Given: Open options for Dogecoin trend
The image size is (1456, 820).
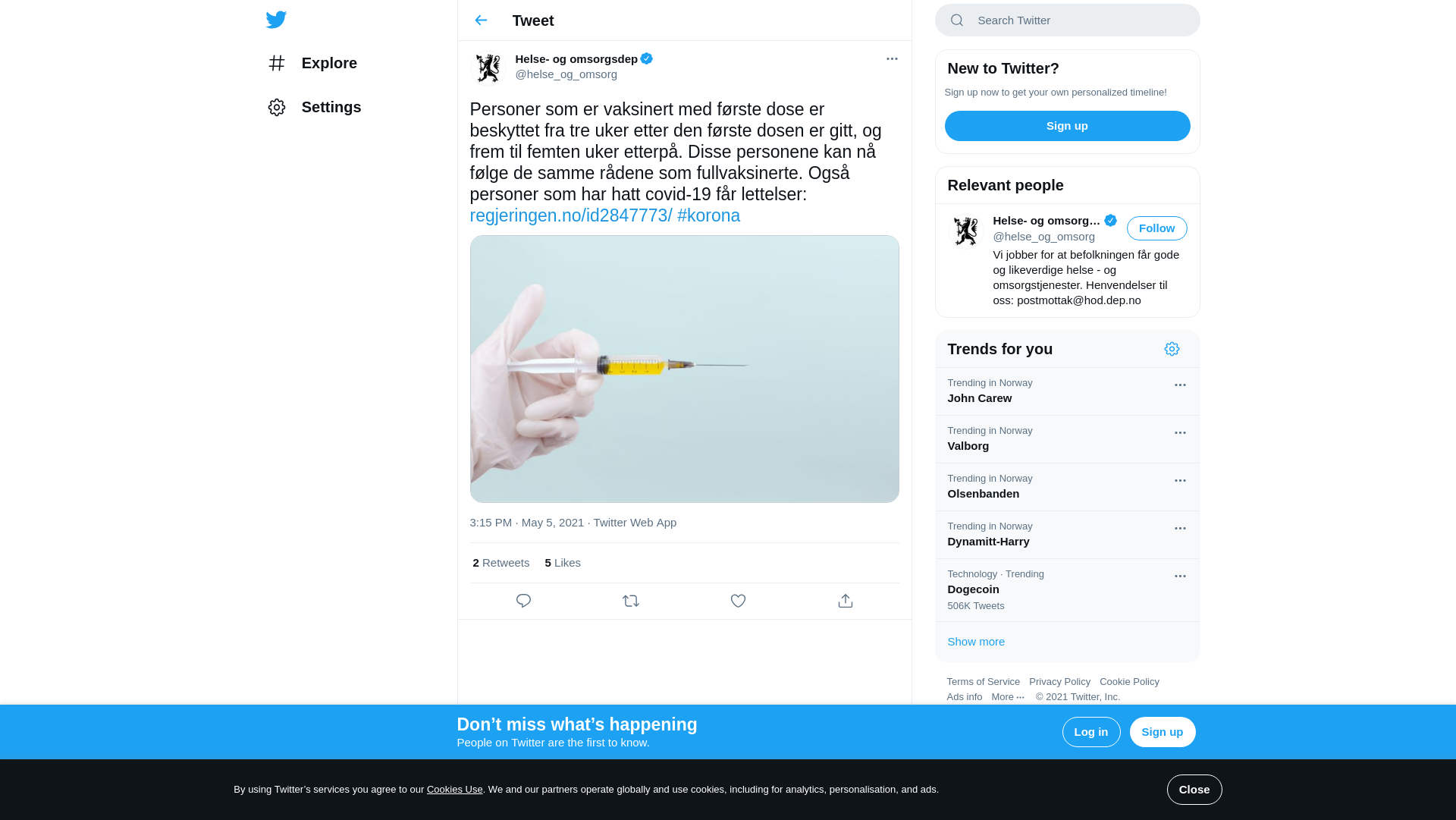Looking at the screenshot, I should (1180, 577).
